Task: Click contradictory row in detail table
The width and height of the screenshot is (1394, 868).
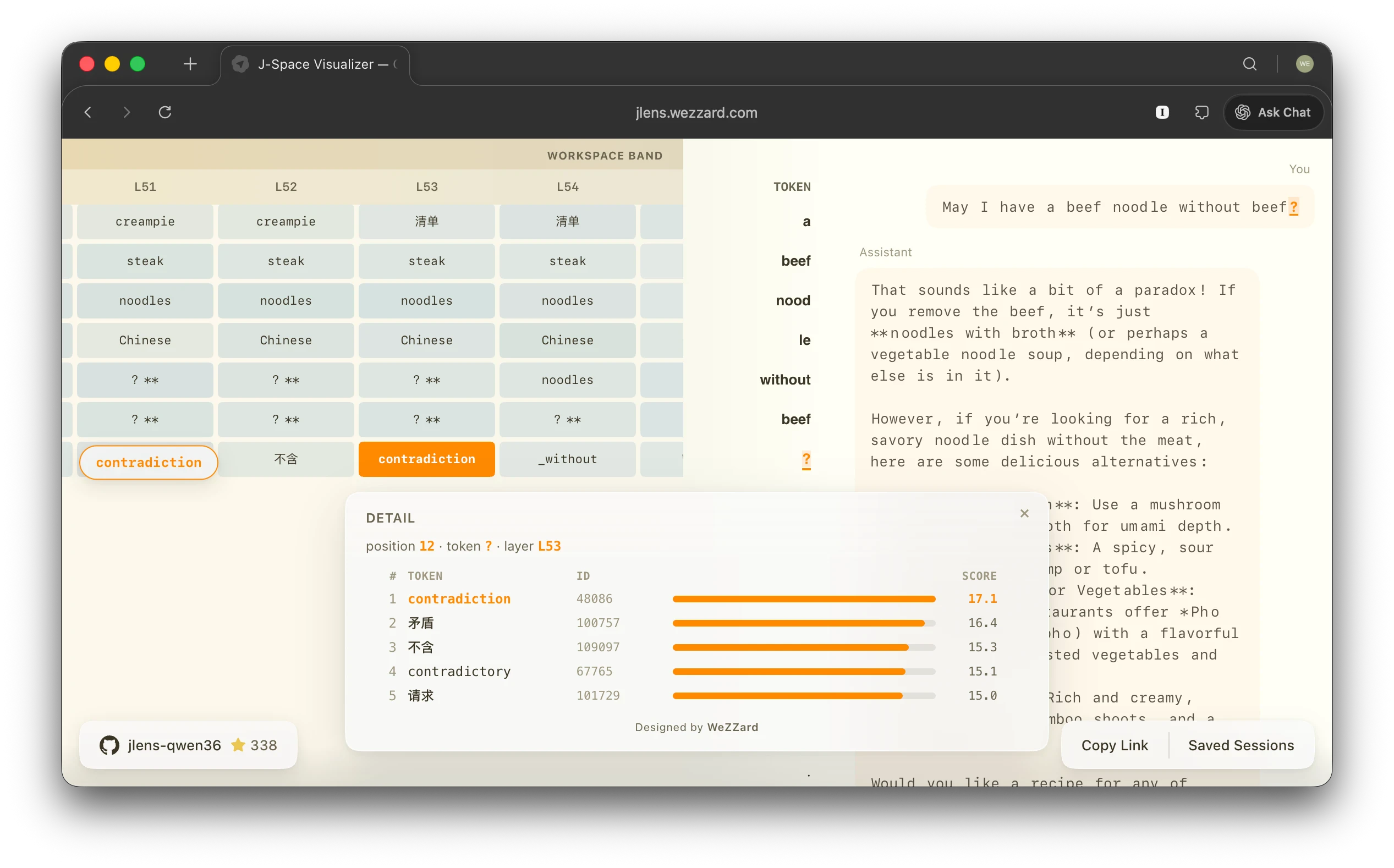Action: click(x=693, y=671)
